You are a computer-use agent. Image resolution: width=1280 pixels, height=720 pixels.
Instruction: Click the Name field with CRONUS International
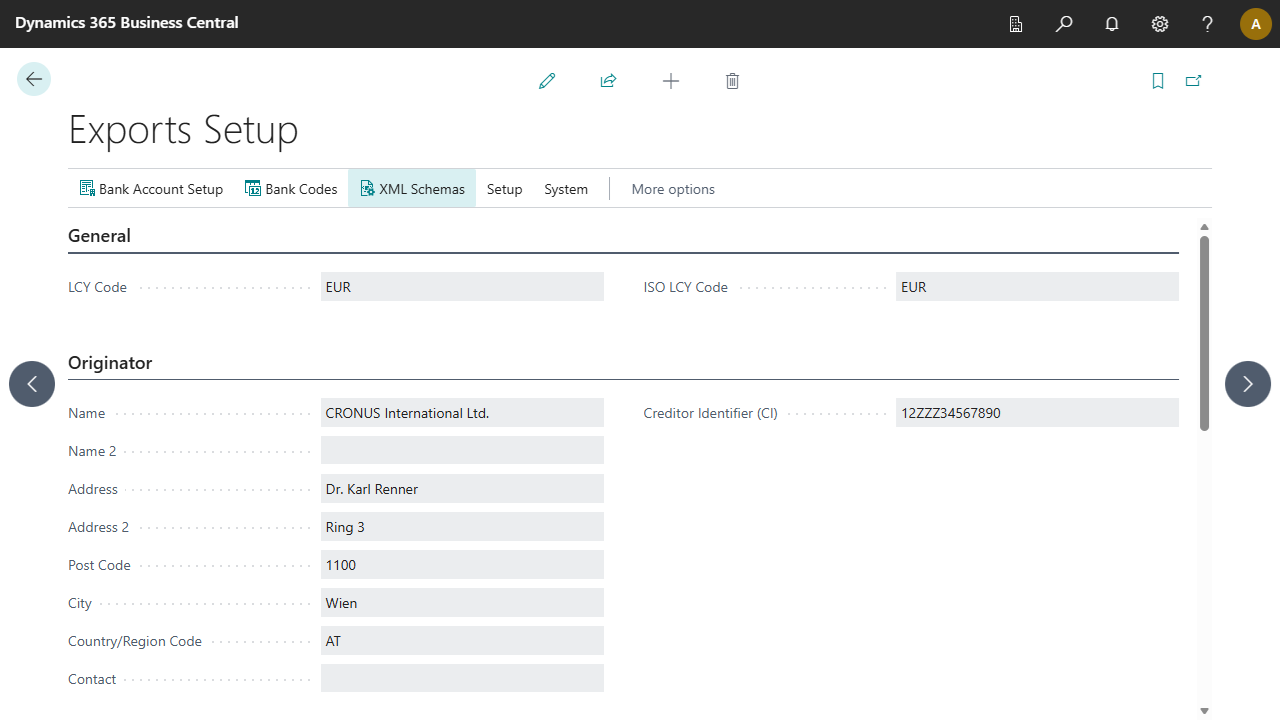point(462,413)
